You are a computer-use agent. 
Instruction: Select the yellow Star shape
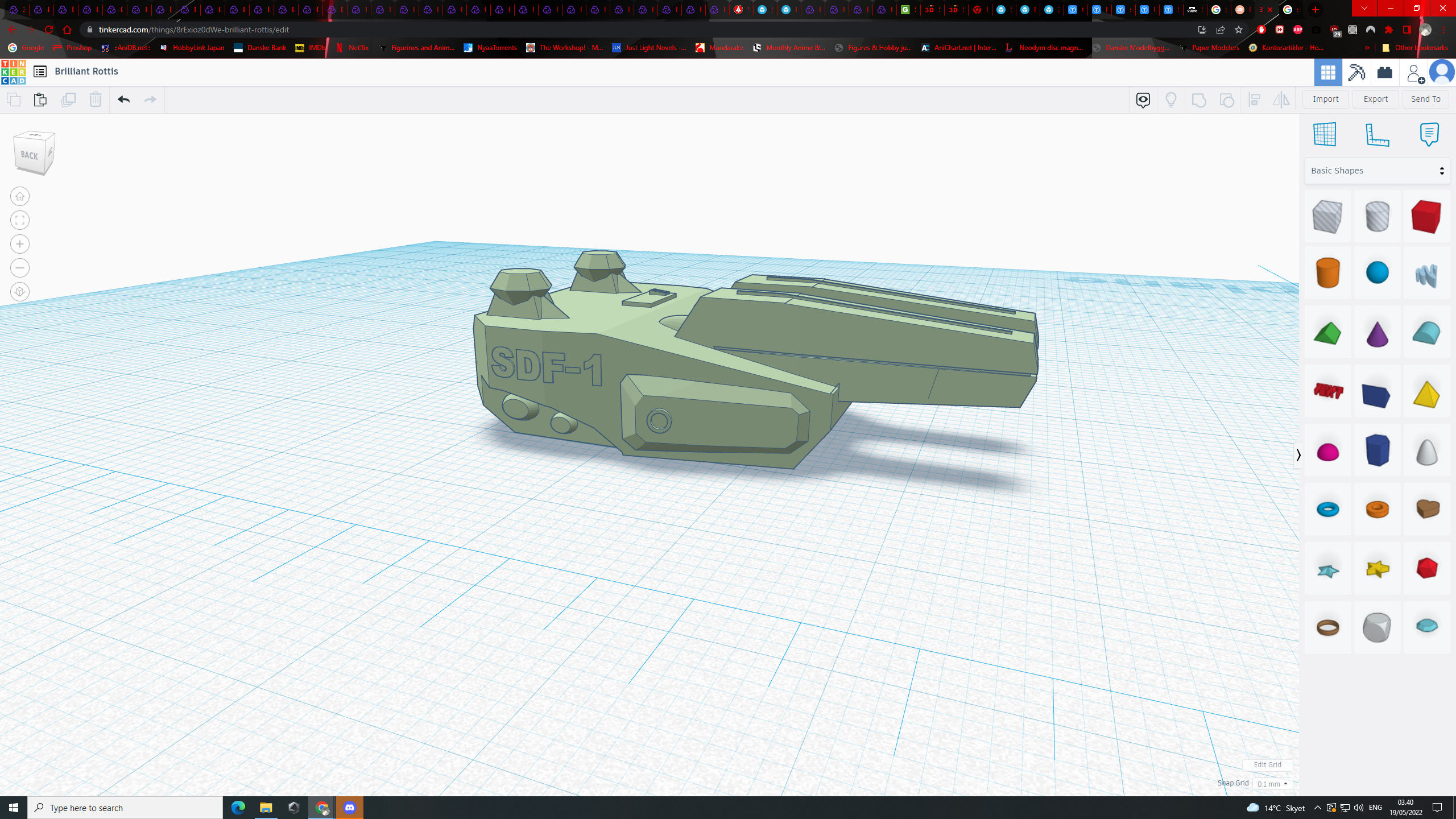[x=1377, y=568]
